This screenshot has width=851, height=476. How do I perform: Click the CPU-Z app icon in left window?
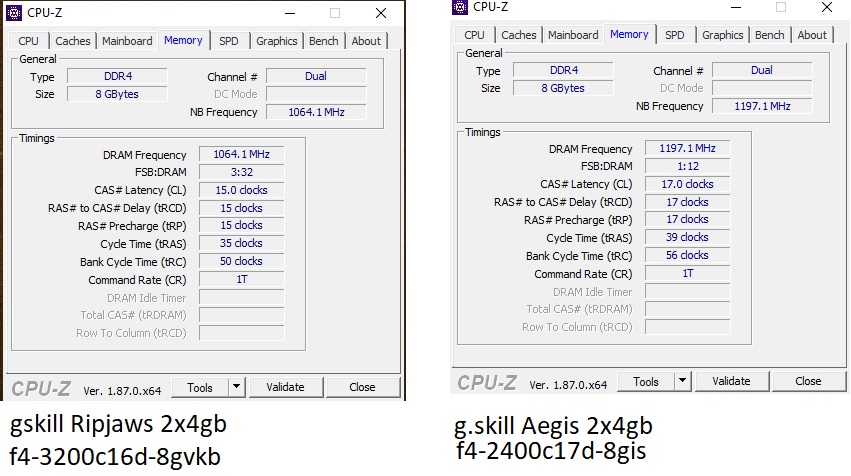(x=14, y=12)
